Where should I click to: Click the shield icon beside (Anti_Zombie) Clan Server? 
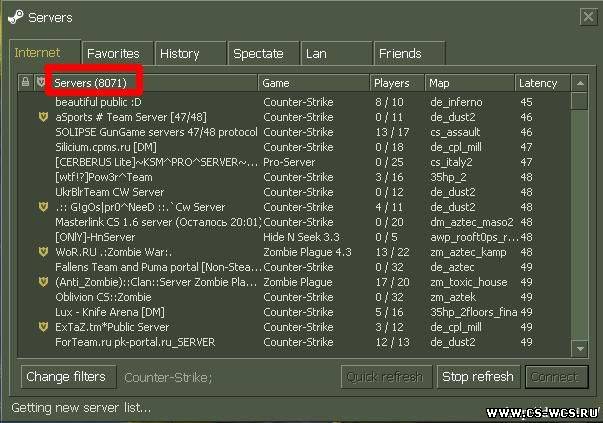point(43,281)
